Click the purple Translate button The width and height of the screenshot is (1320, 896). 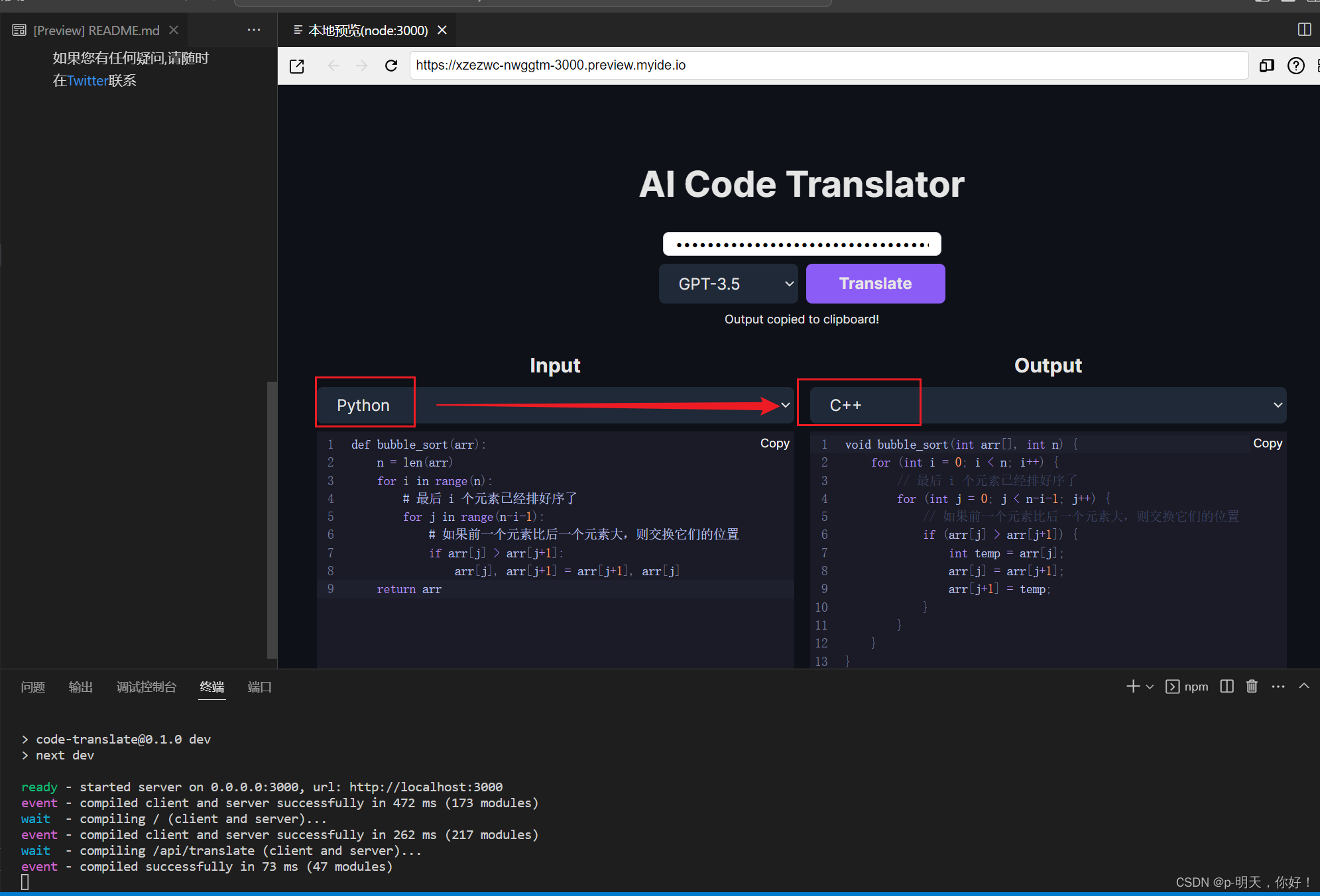pyautogui.click(x=876, y=284)
